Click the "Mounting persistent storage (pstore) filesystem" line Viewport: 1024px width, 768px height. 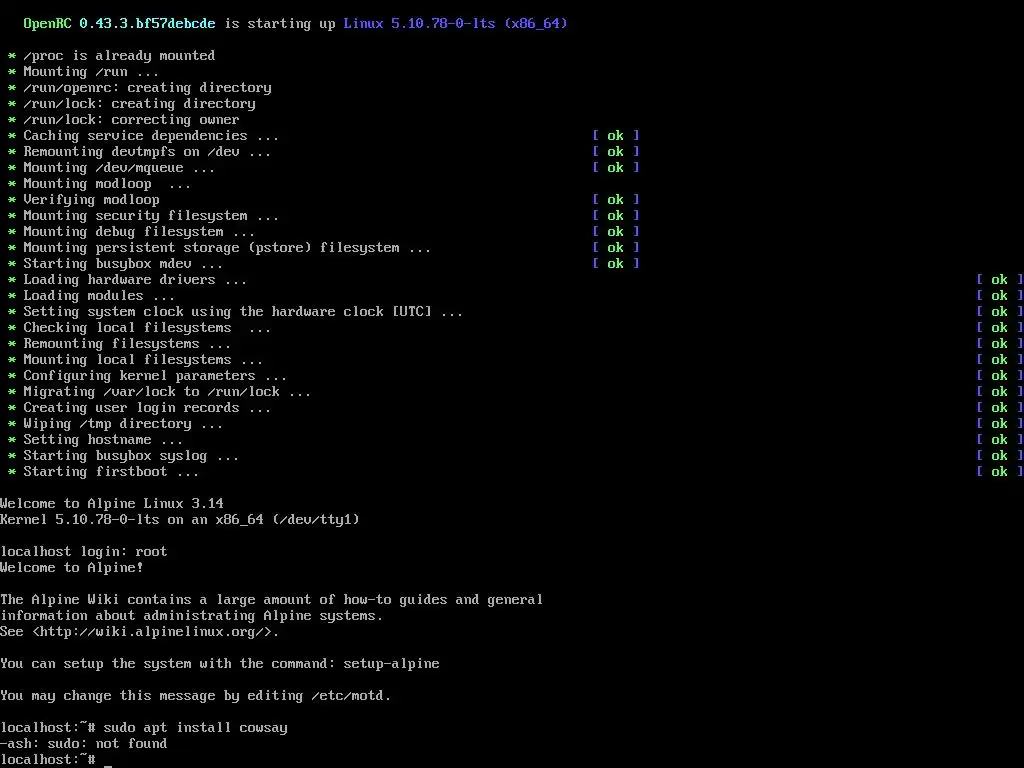227,248
